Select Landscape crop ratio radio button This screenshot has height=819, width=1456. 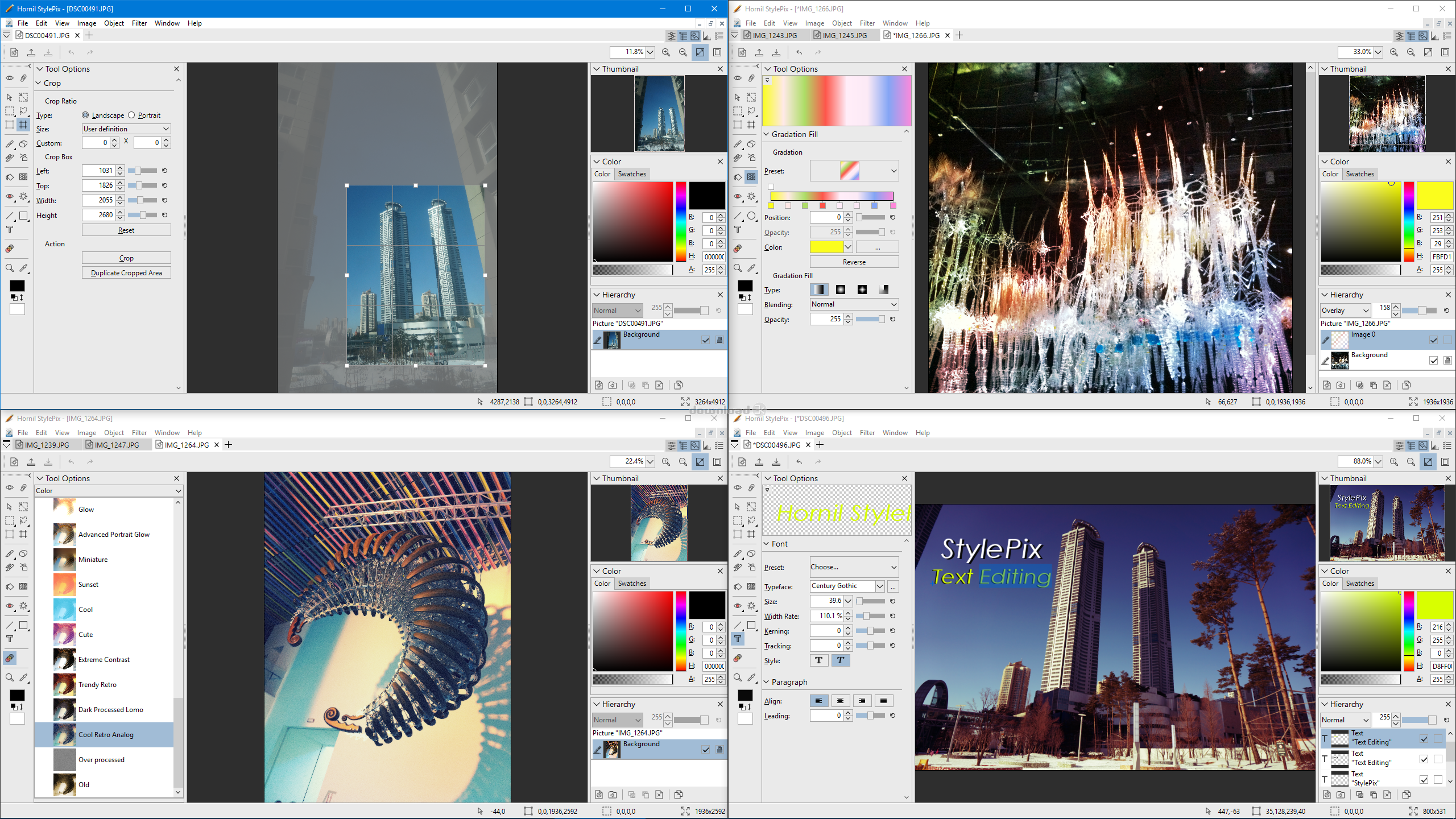pyautogui.click(x=85, y=115)
